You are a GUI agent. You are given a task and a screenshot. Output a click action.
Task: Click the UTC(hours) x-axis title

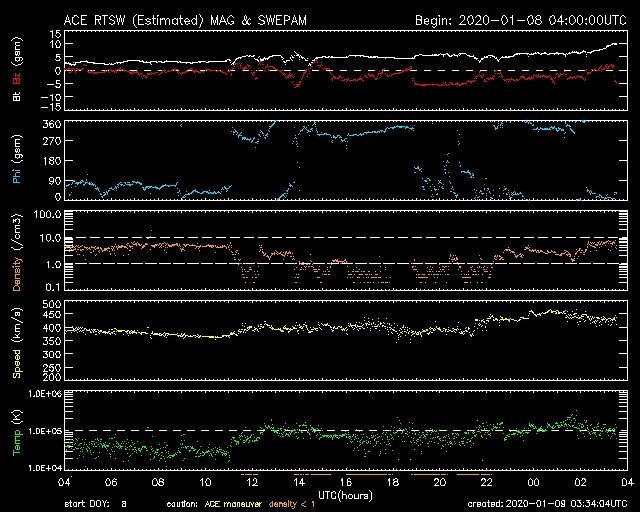[x=346, y=493]
